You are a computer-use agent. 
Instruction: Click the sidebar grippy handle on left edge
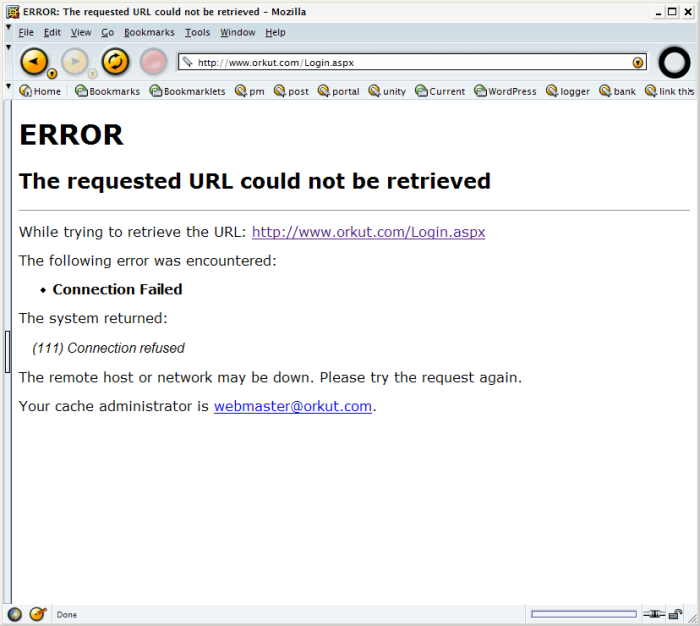coord(7,352)
